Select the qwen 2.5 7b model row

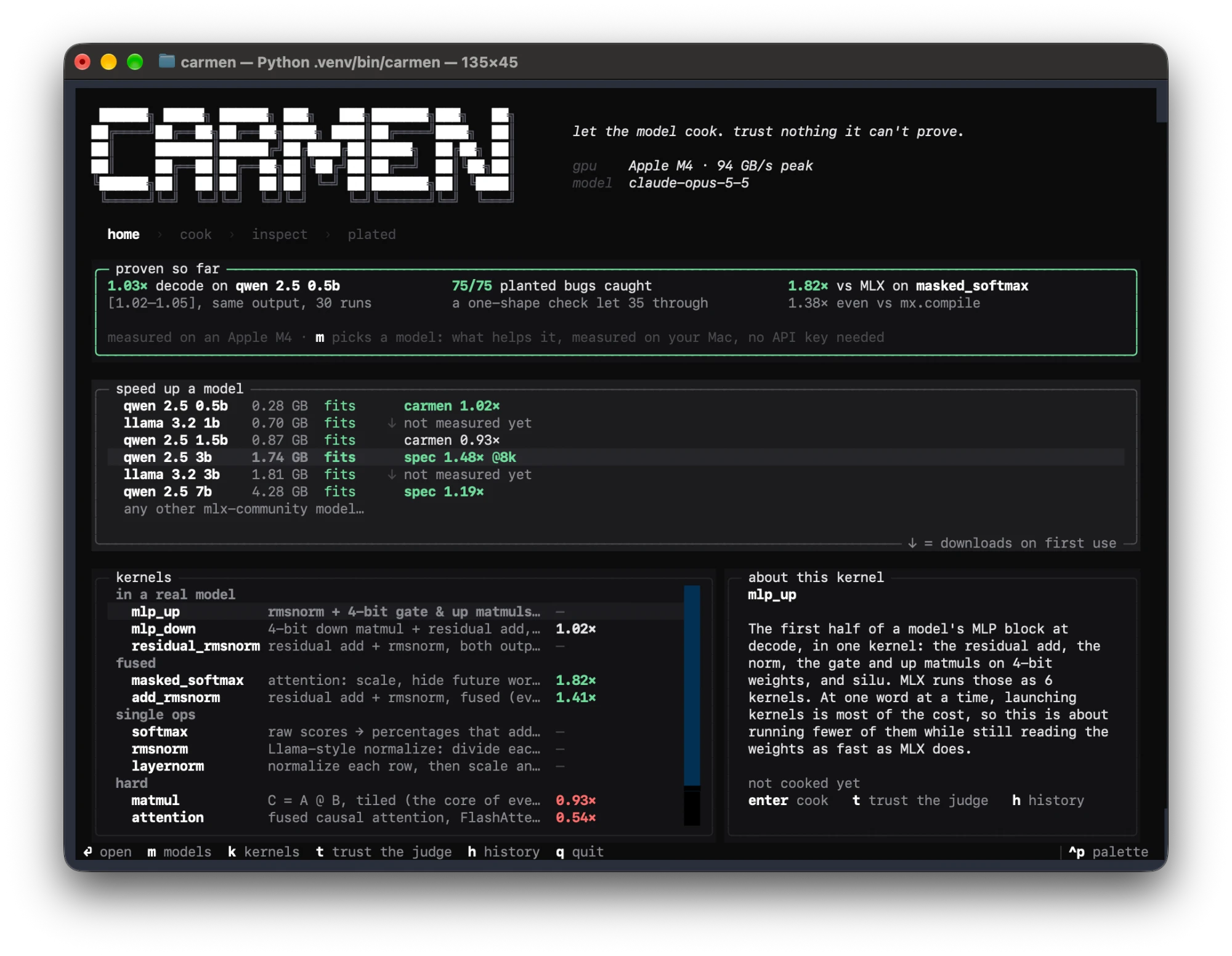coord(616,492)
